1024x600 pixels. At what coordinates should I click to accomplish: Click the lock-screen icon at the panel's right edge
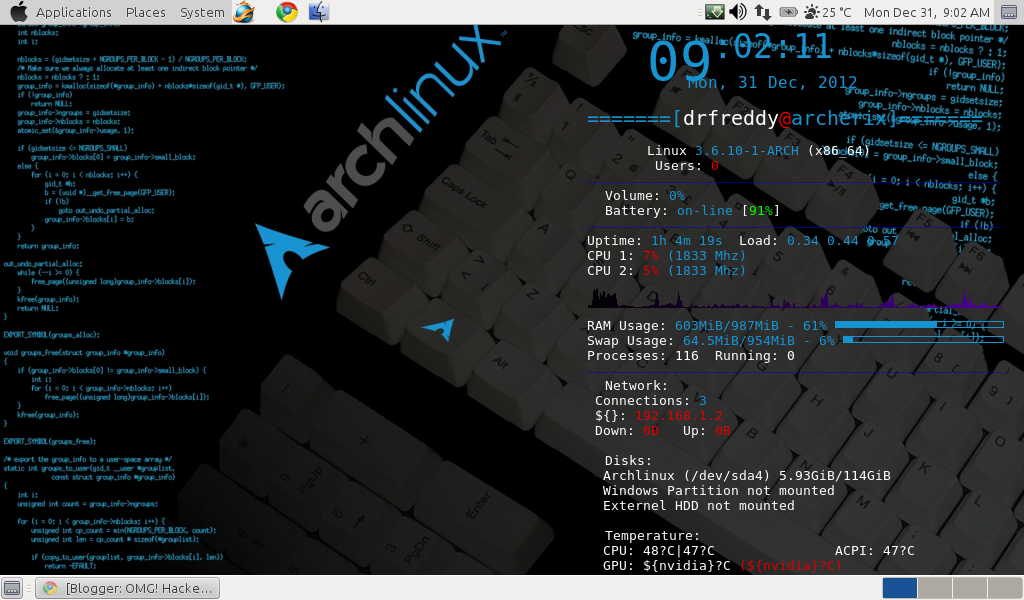[x=1007, y=12]
